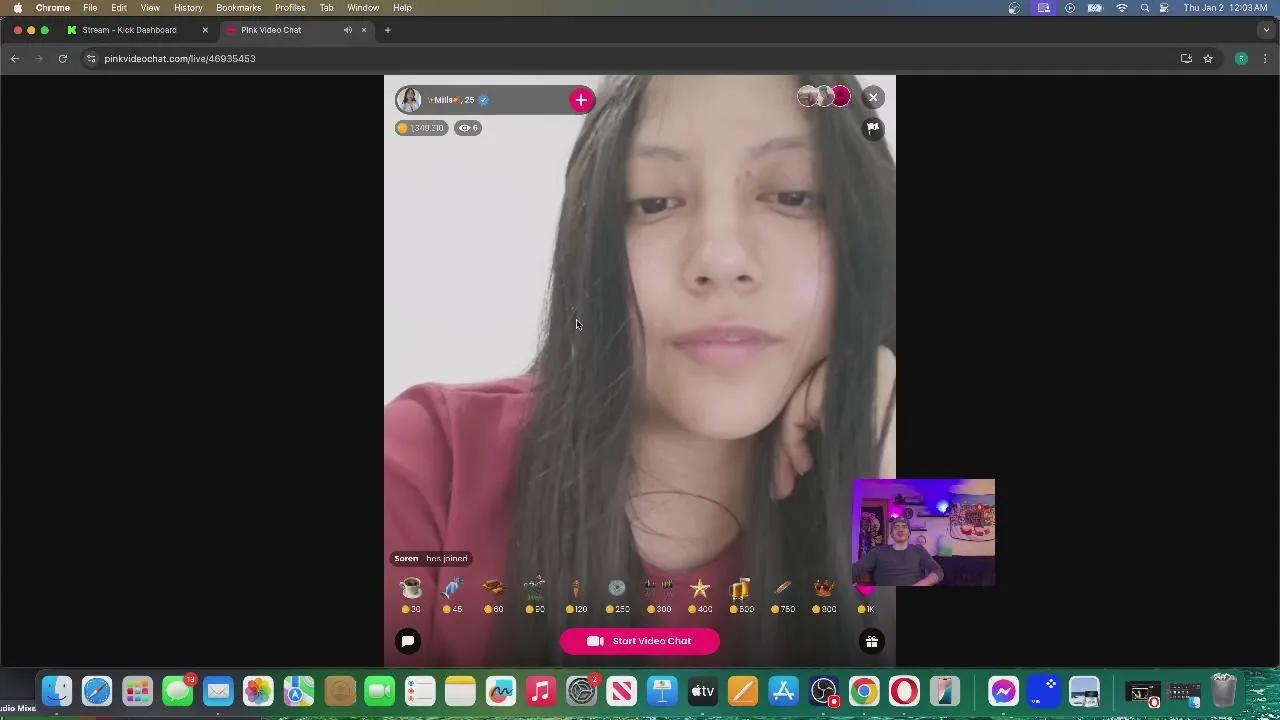Report stream with the flag icon
Image resolution: width=1280 pixels, height=720 pixels.
[x=873, y=128]
